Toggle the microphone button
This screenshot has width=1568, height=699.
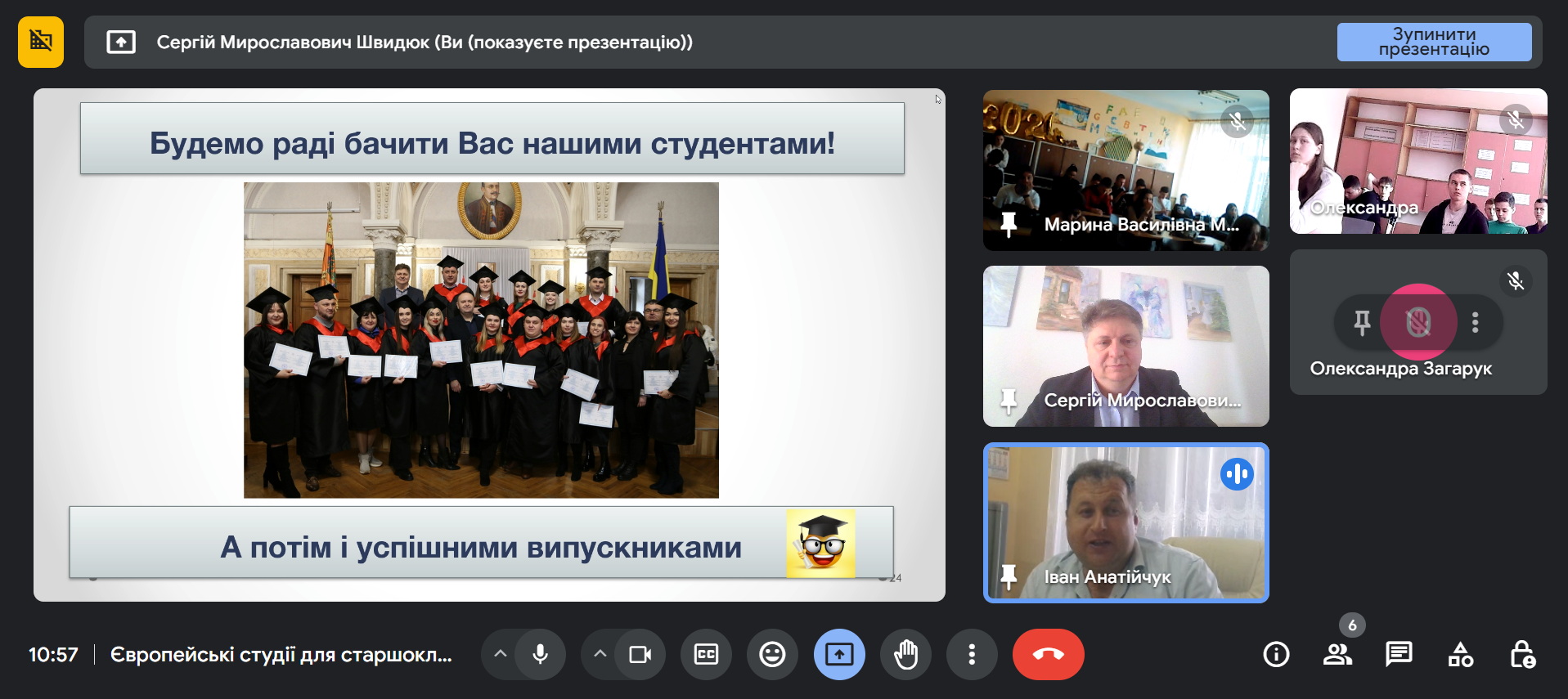click(x=540, y=654)
